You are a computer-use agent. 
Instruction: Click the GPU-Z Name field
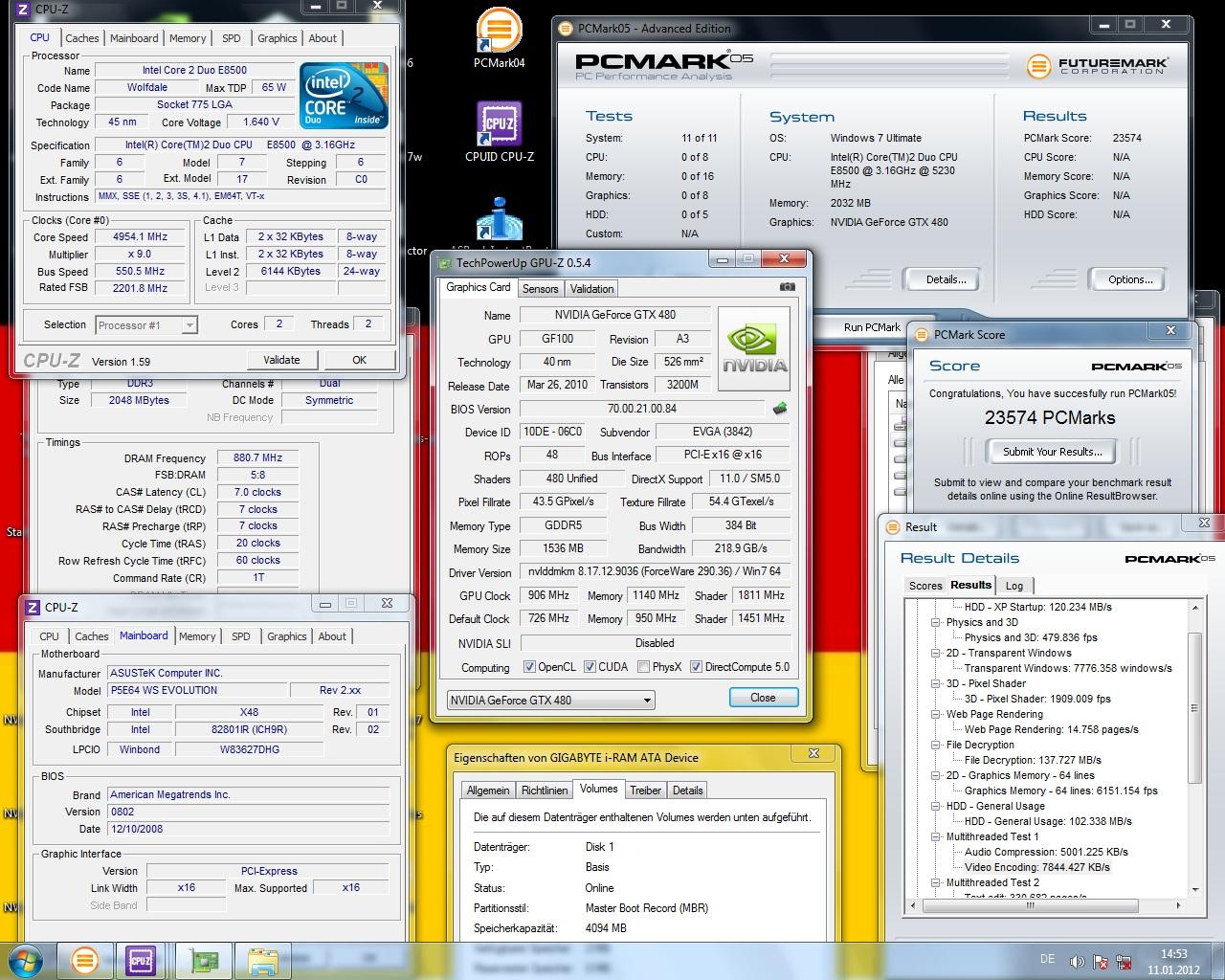[614, 315]
